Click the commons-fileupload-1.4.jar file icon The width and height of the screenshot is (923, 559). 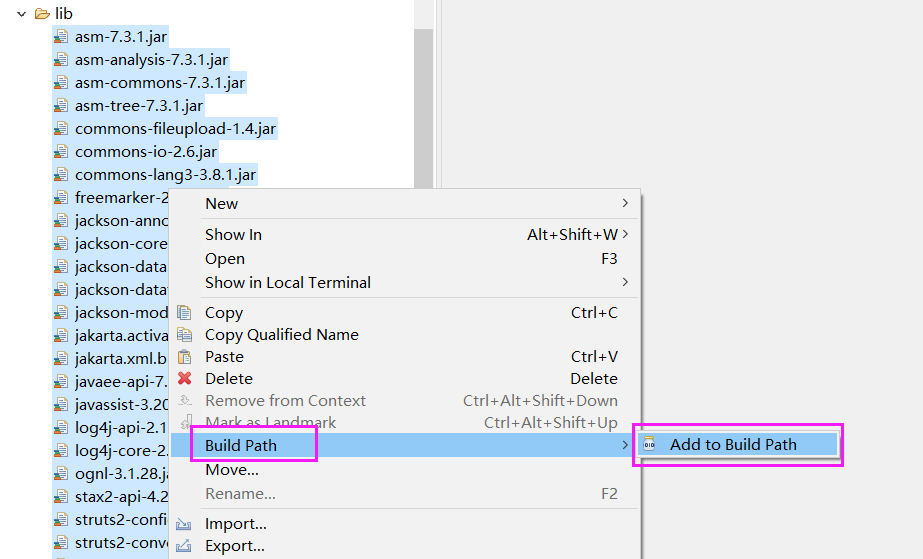coord(61,129)
